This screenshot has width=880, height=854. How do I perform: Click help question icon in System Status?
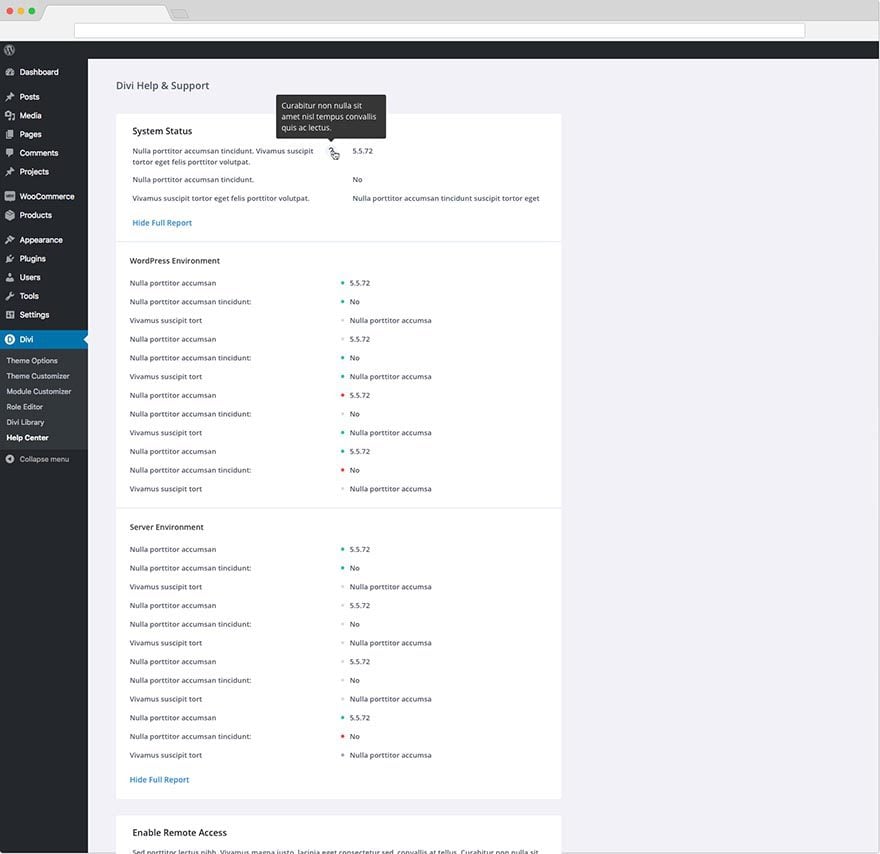pyautogui.click(x=332, y=151)
